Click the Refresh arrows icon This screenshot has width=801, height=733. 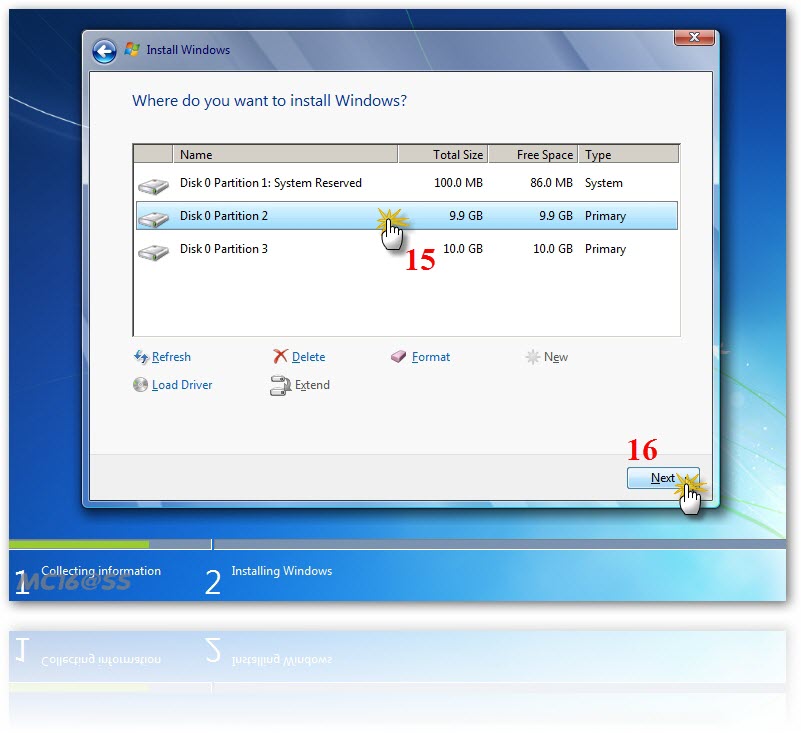141,357
